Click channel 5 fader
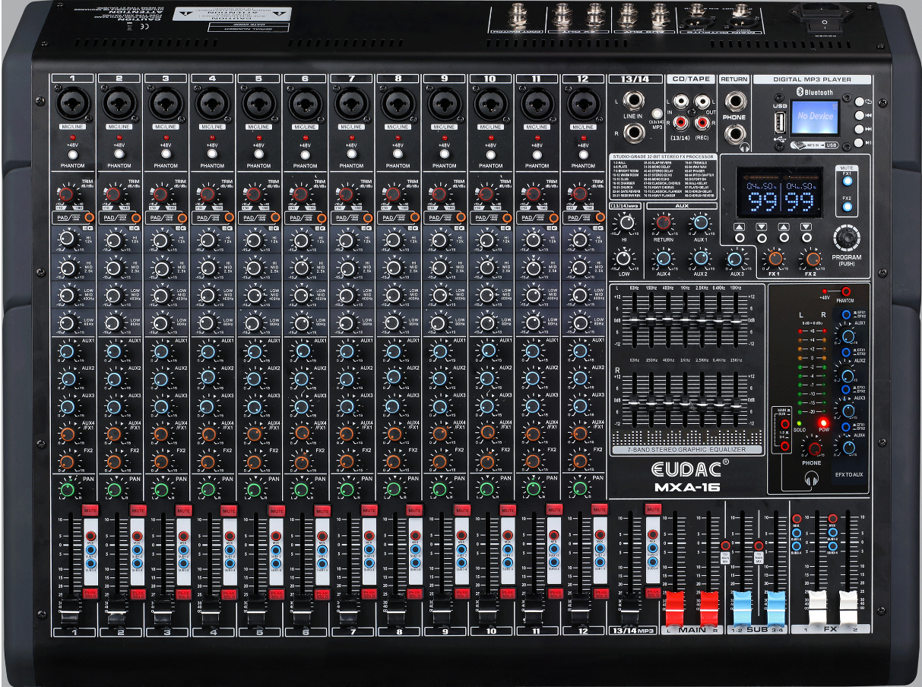This screenshot has width=922, height=687. pos(255,611)
